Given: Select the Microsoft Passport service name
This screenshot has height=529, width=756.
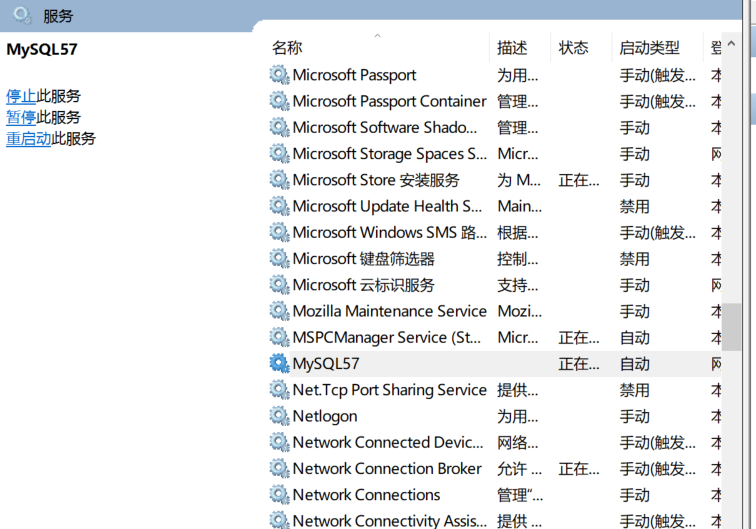Looking at the screenshot, I should 354,75.
